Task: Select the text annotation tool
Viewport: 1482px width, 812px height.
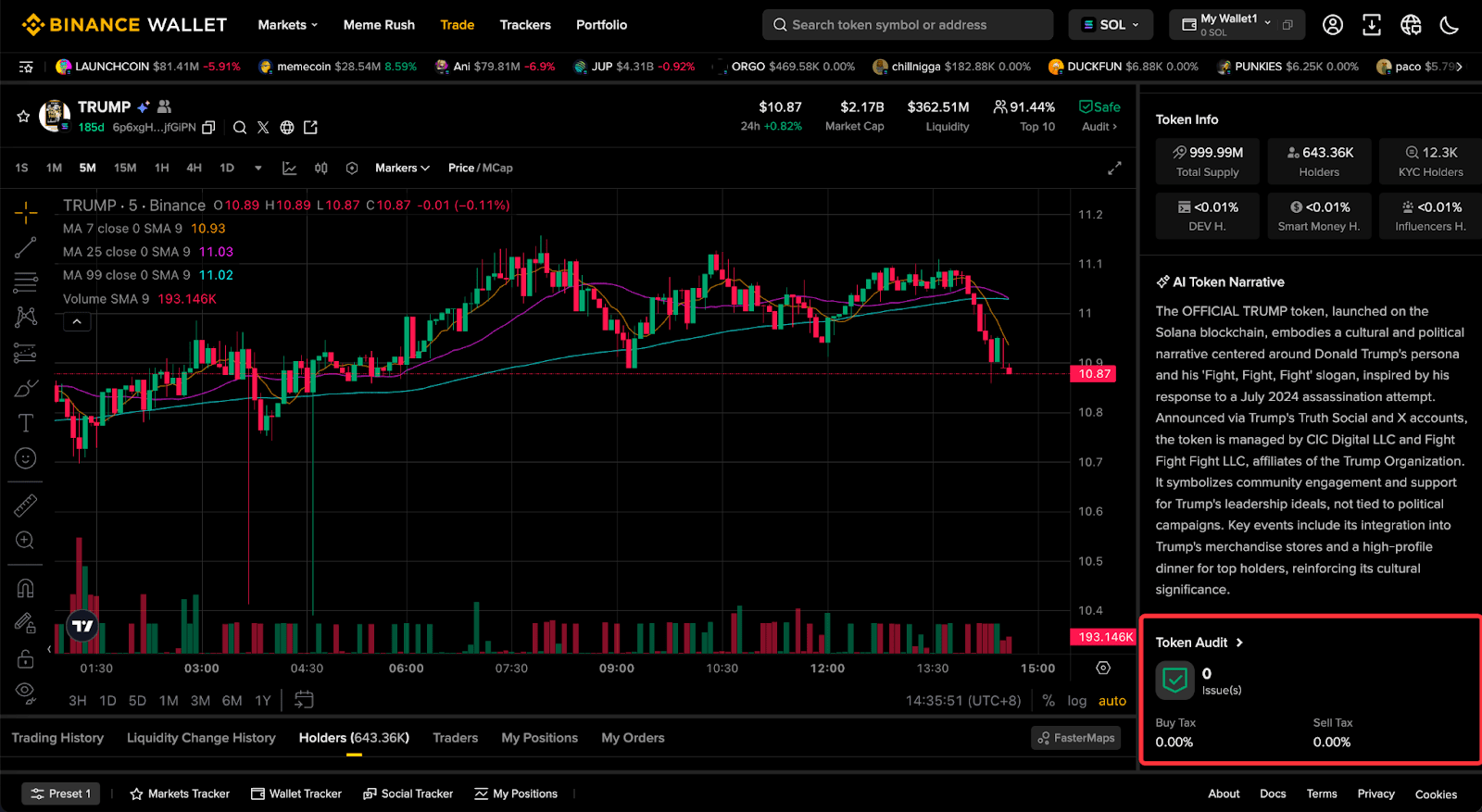Action: point(26,423)
